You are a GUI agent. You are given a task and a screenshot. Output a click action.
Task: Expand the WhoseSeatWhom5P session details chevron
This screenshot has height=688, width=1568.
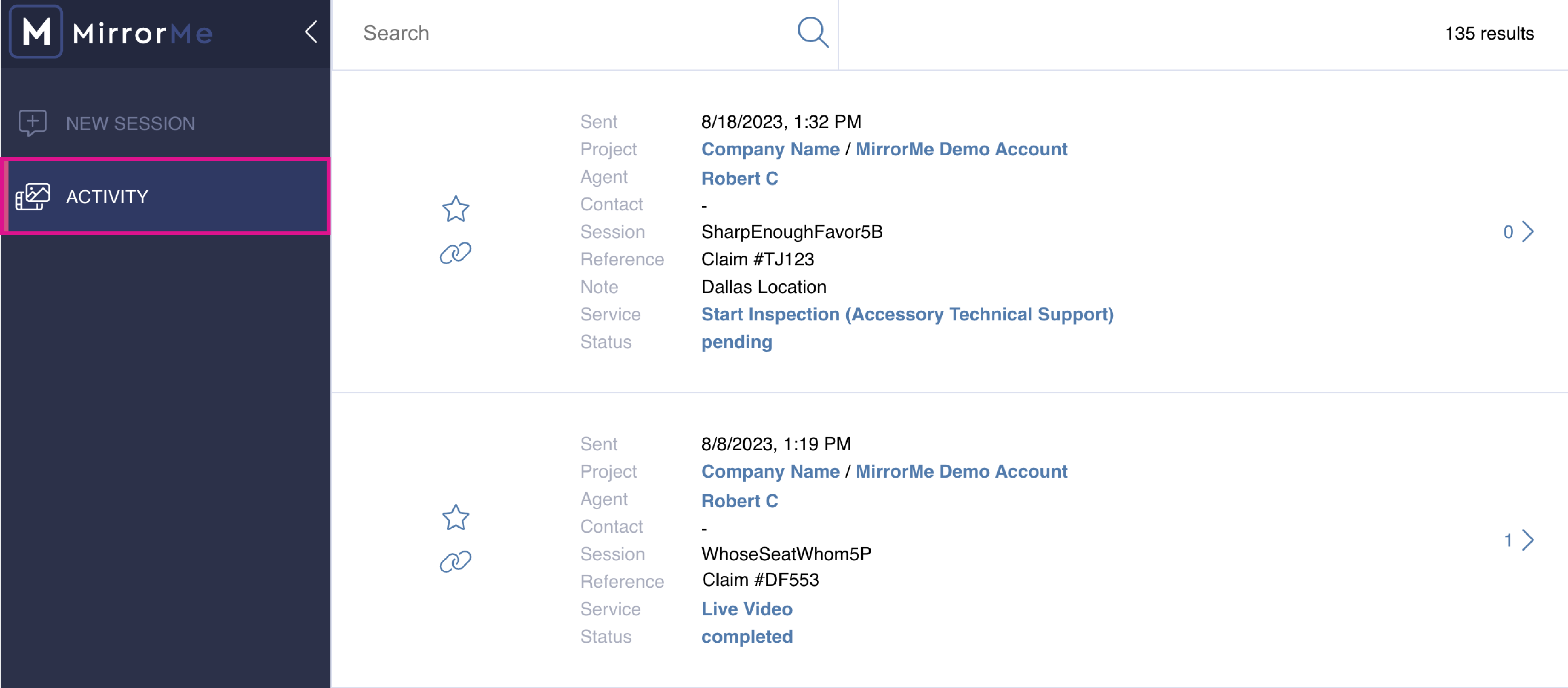click(x=1528, y=540)
